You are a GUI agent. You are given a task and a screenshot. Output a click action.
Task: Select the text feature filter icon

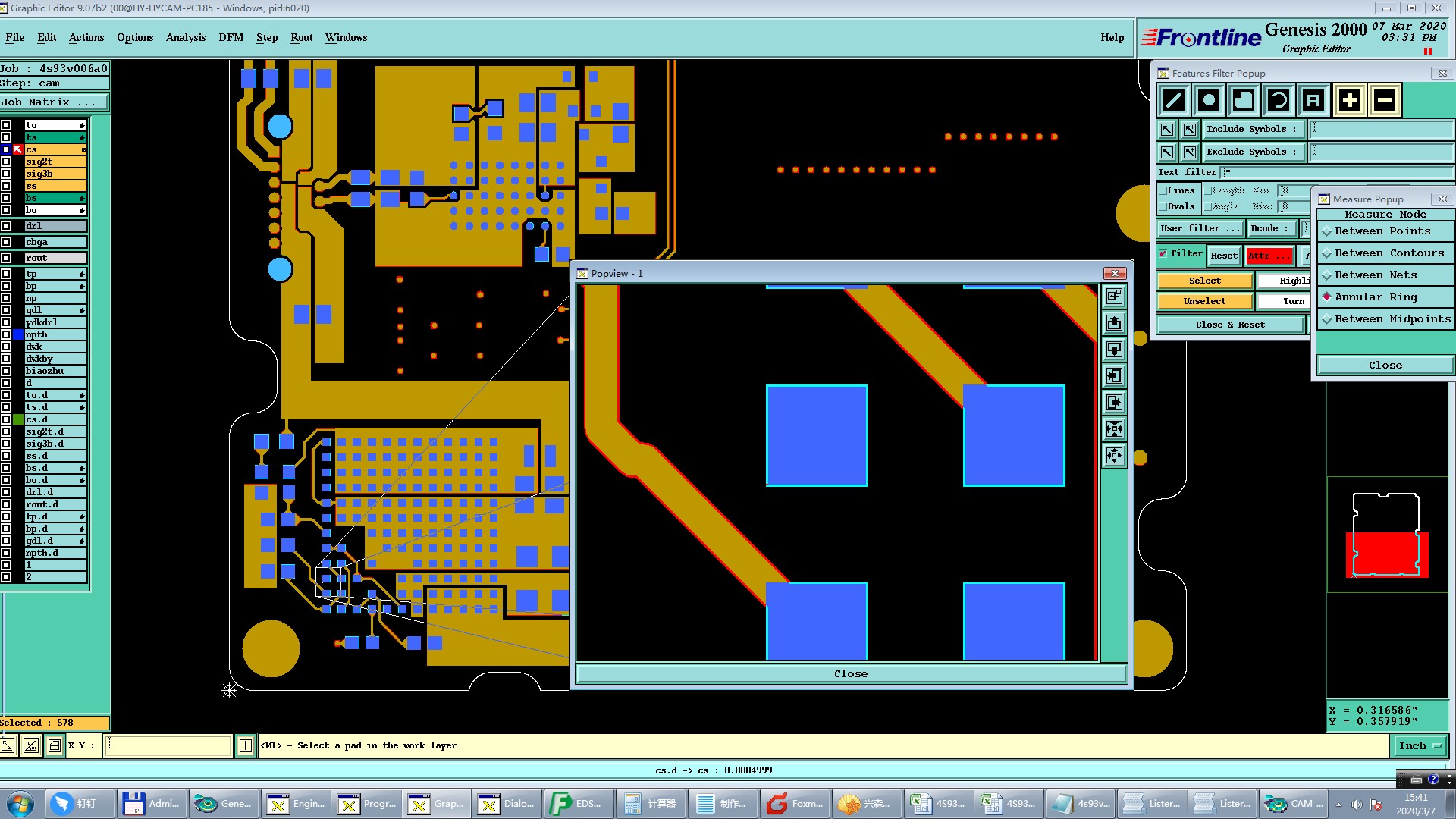(x=1313, y=100)
